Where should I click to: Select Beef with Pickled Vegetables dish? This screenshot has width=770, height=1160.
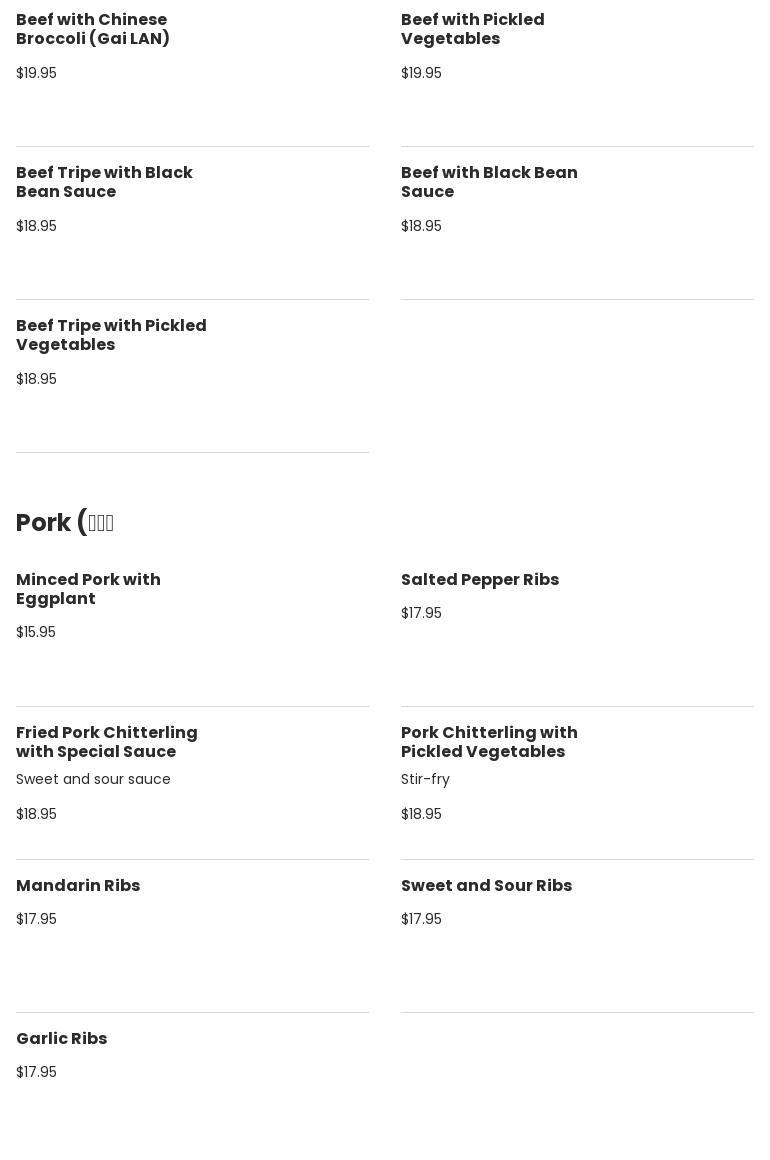coord(472,29)
